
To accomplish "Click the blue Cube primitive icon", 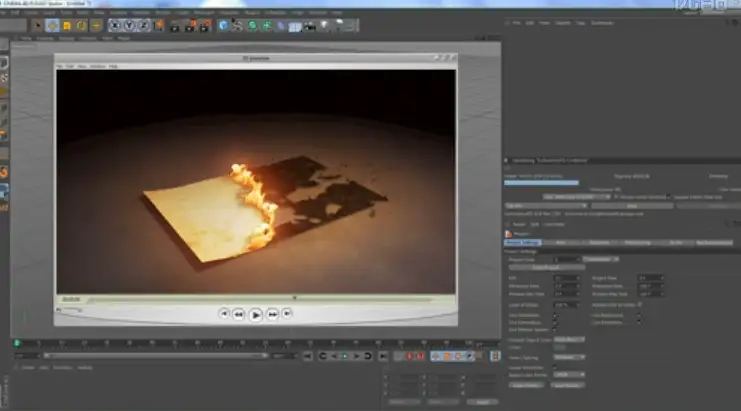I will point(223,26).
